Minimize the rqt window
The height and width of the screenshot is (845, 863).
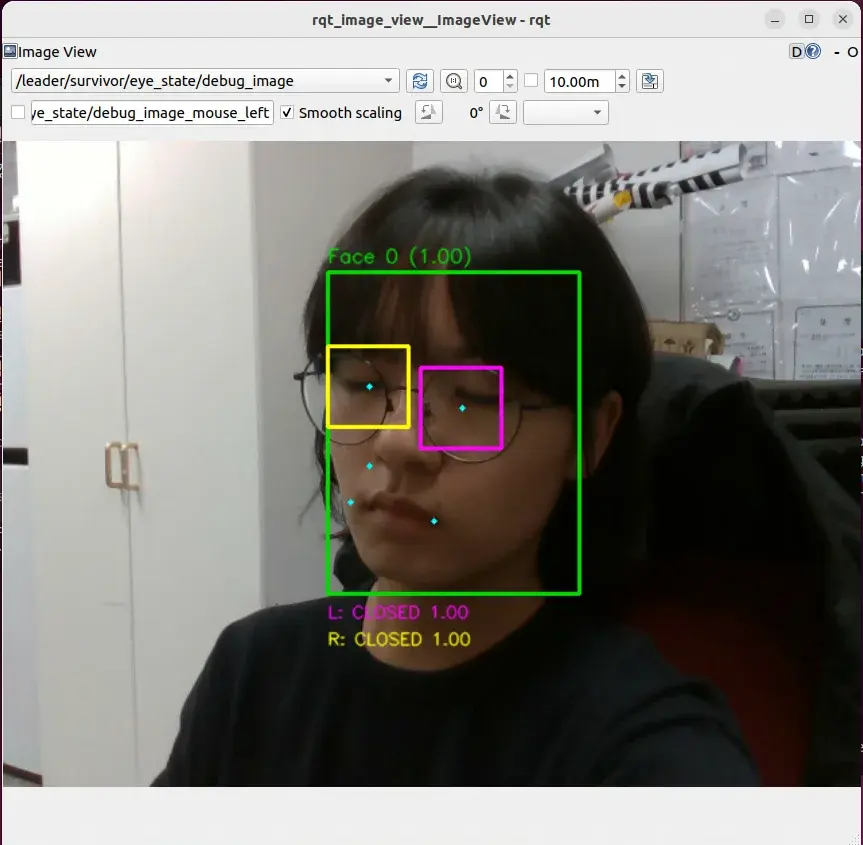tap(775, 20)
